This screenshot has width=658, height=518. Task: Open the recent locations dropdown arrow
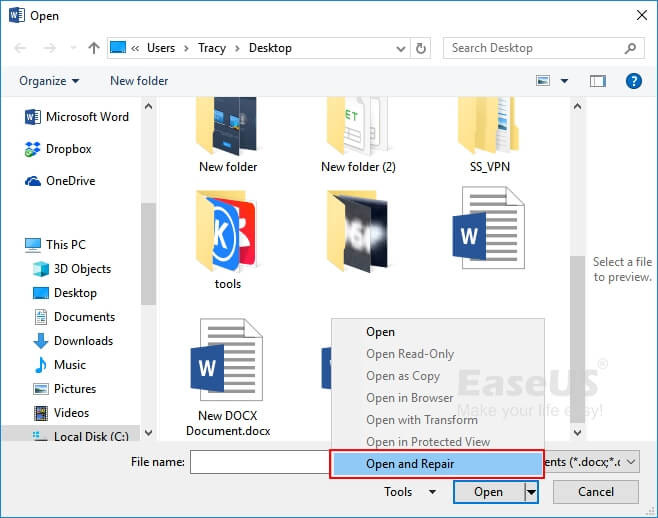[73, 48]
